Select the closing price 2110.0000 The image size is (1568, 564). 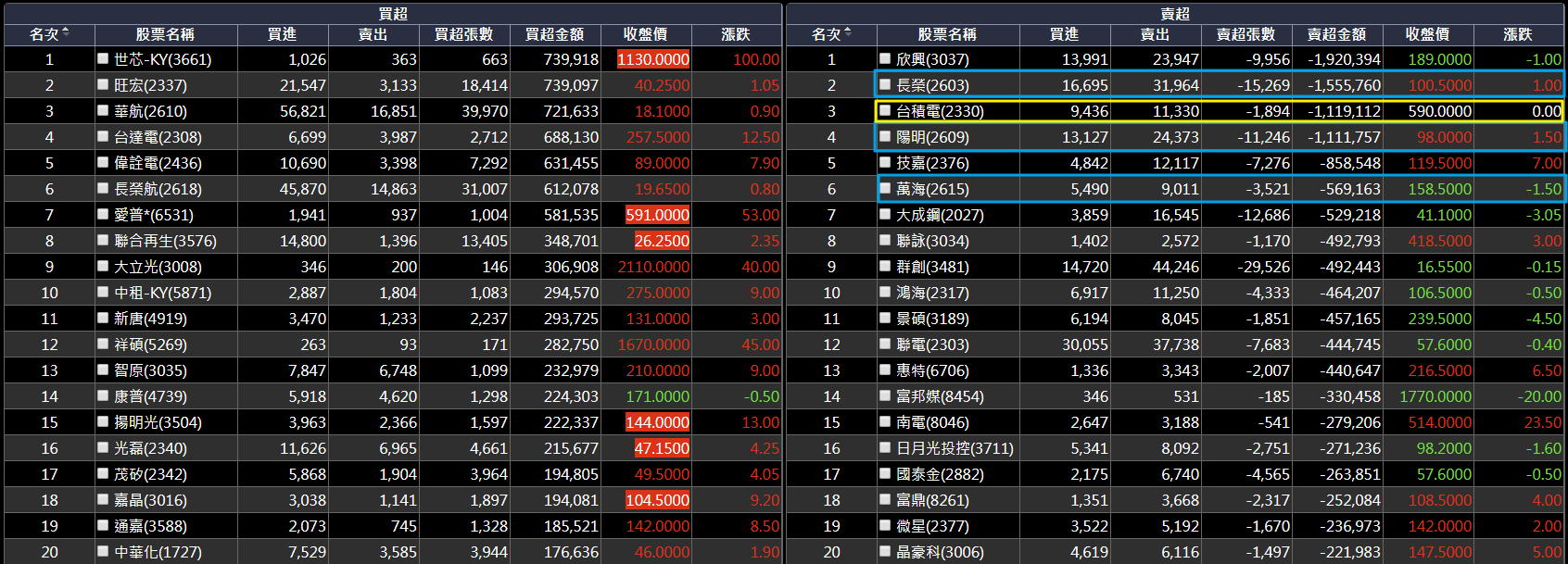653,267
